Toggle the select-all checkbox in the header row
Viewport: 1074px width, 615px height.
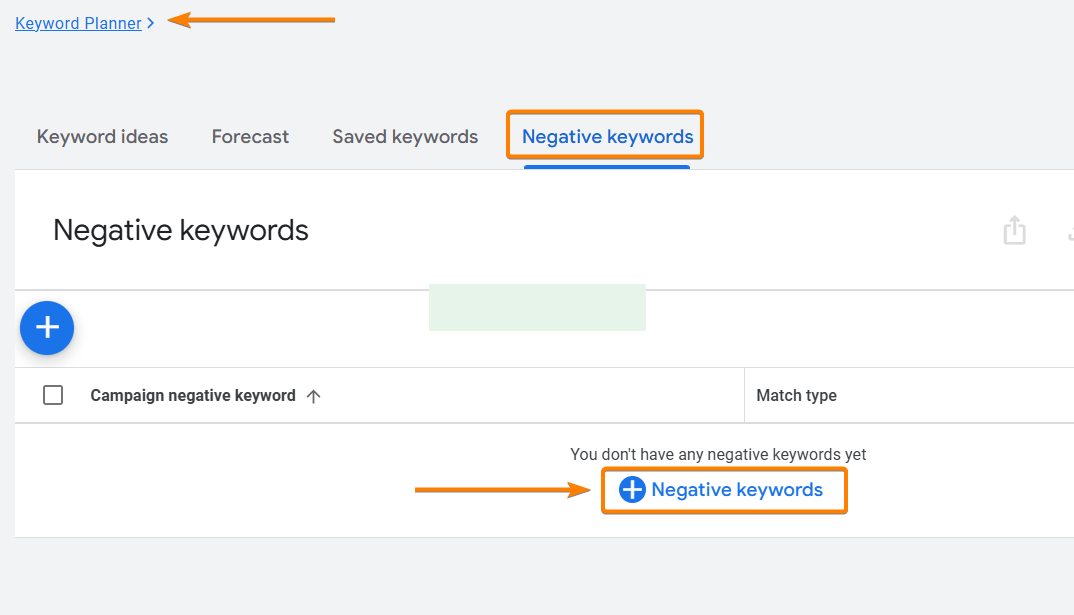pos(53,394)
